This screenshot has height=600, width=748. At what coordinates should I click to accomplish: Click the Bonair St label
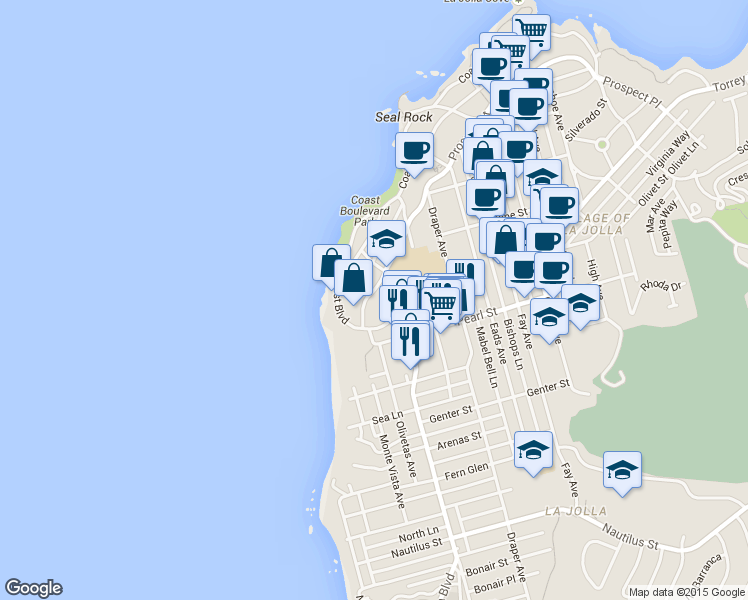coord(487,567)
